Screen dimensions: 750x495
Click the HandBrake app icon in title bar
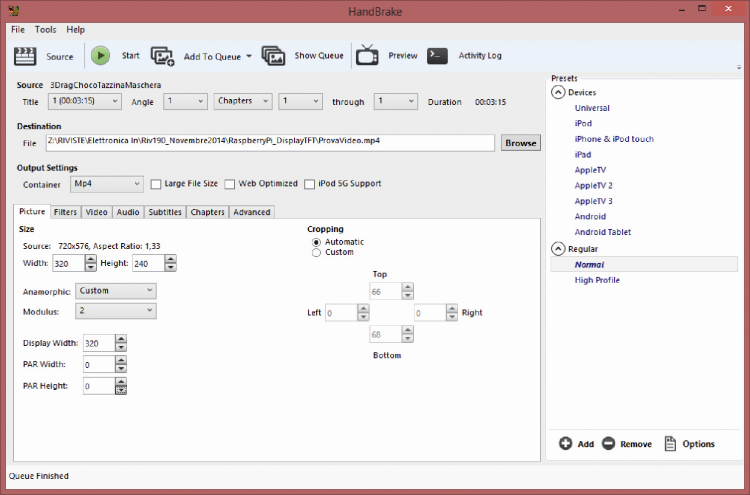tap(14, 10)
